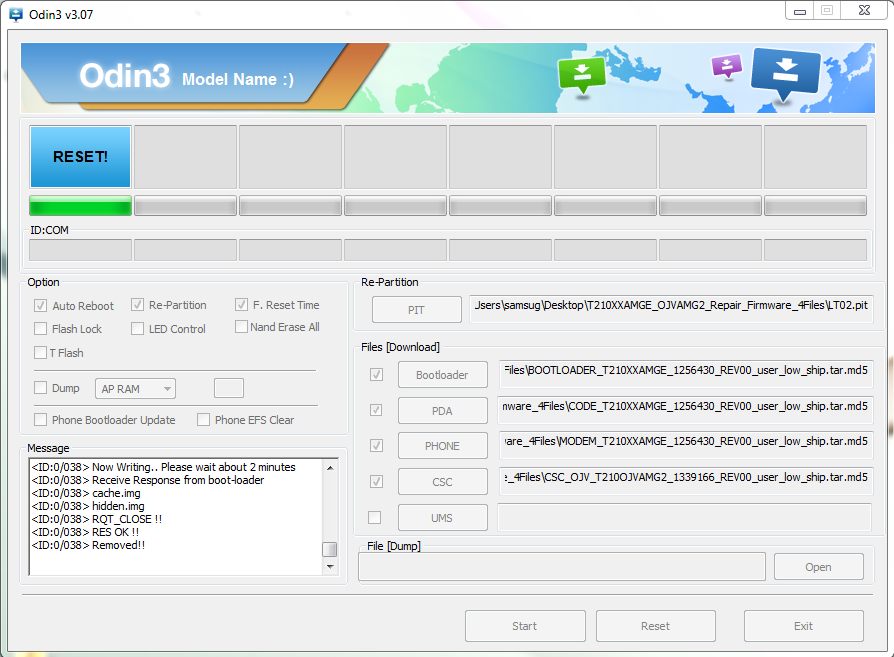Click the UMS file button
This screenshot has width=894, height=657.
tap(442, 518)
